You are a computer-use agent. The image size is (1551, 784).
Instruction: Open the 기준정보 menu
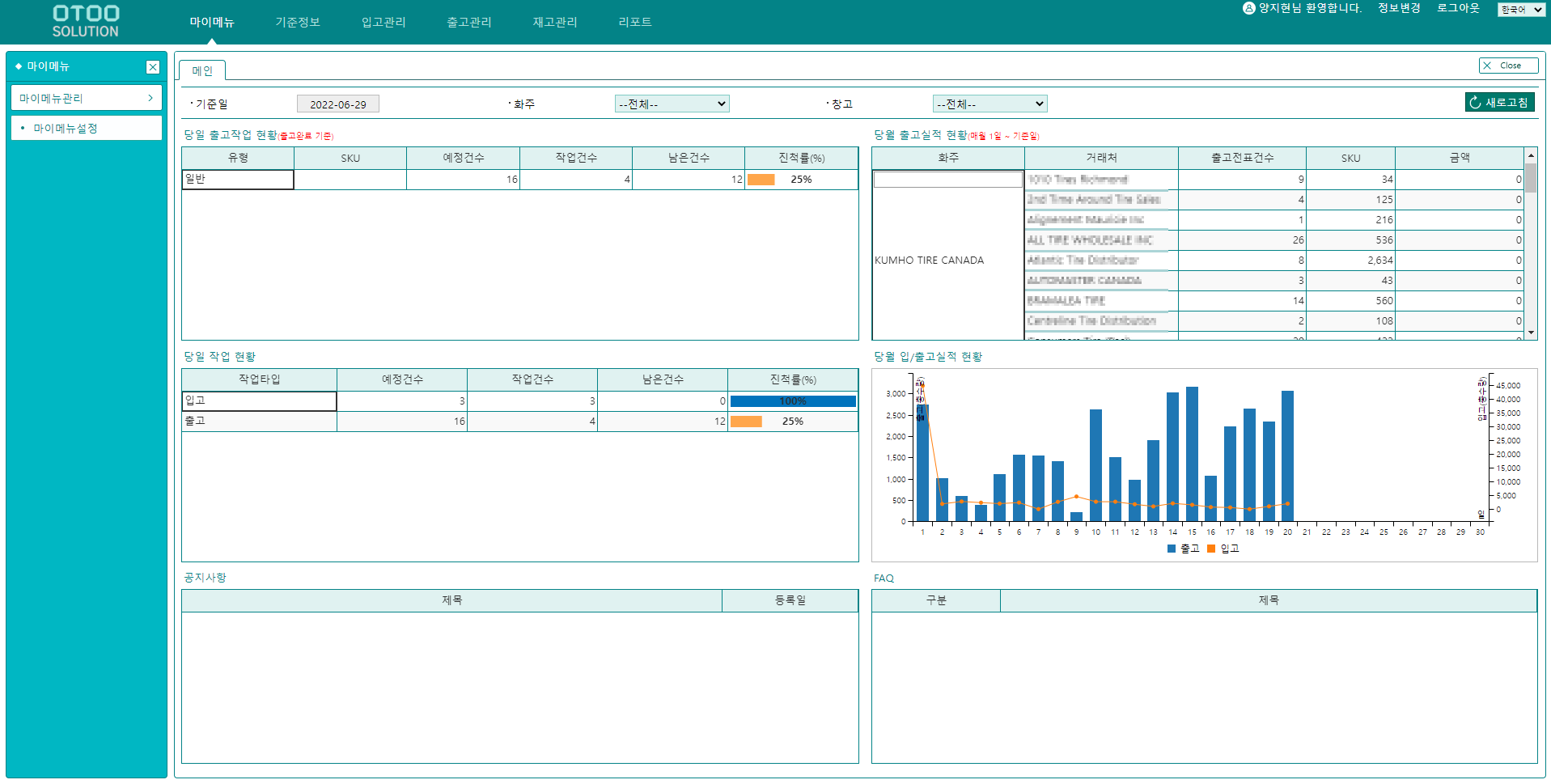(297, 22)
